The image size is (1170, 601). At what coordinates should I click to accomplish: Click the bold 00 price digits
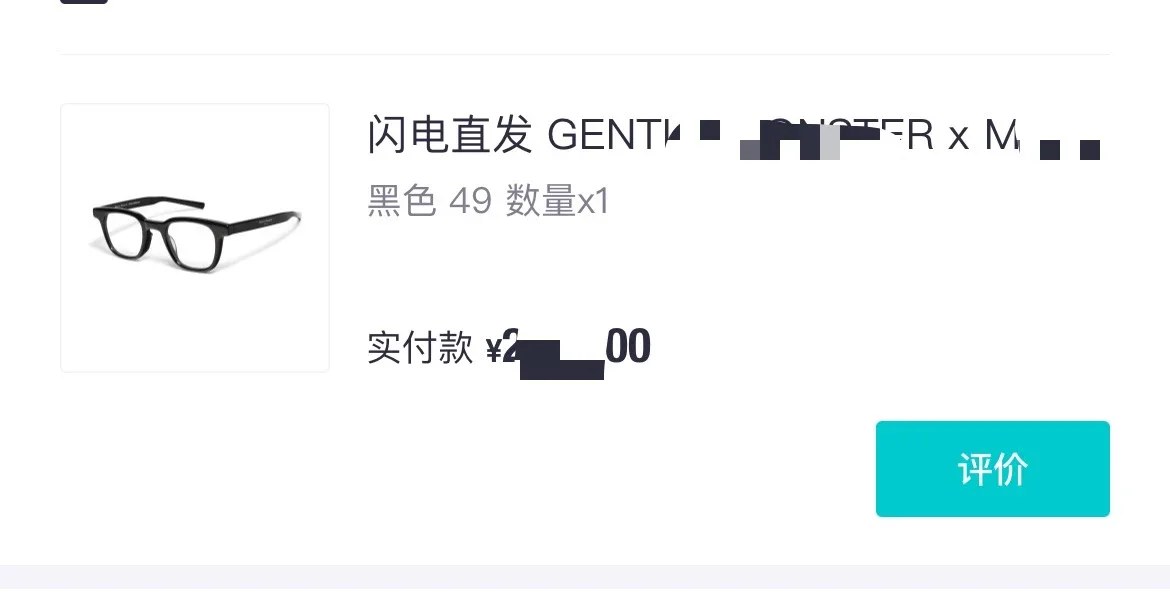(x=628, y=346)
